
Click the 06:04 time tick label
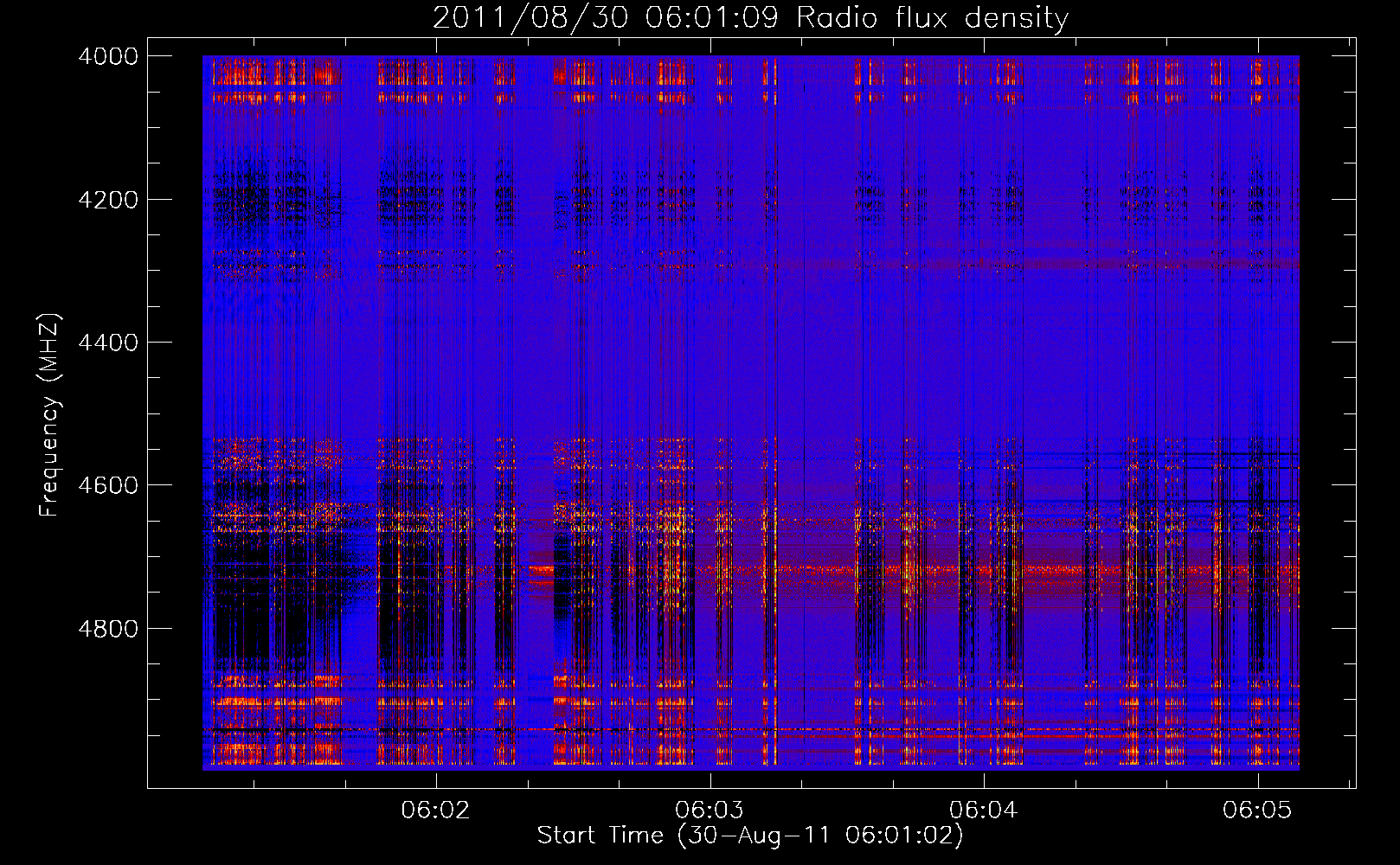(984, 810)
